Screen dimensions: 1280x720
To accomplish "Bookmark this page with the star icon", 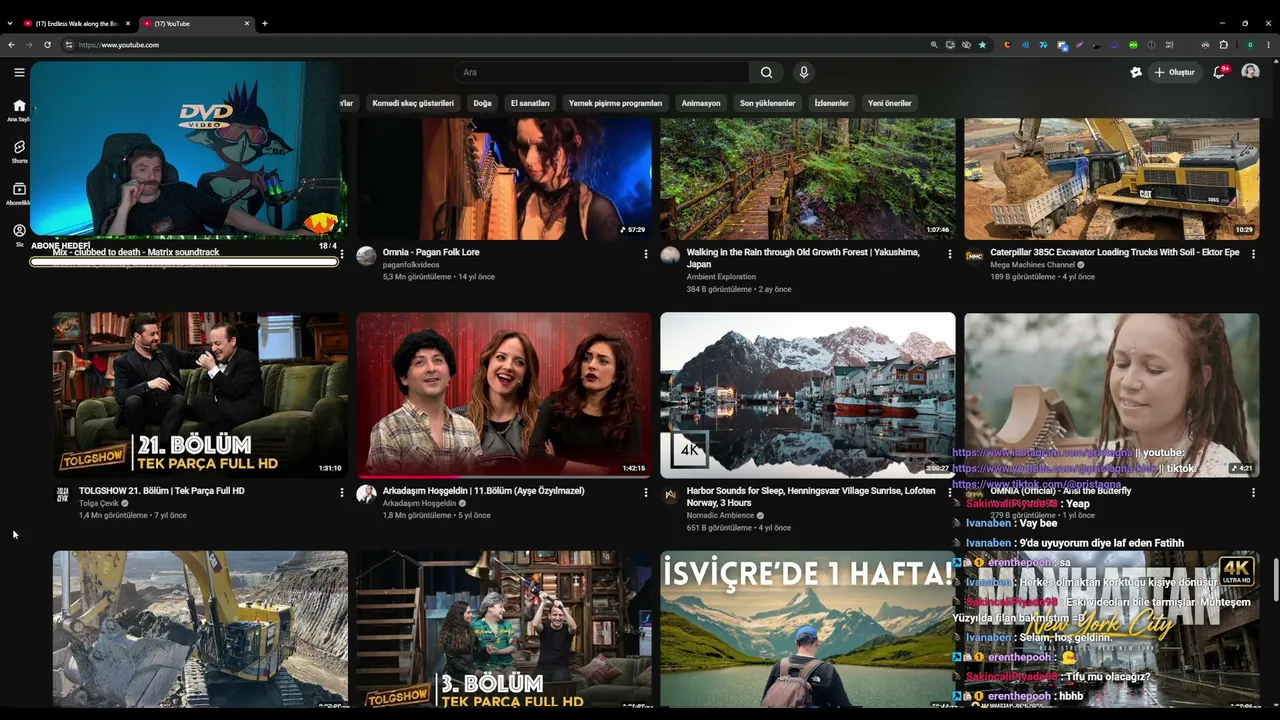I will [982, 45].
